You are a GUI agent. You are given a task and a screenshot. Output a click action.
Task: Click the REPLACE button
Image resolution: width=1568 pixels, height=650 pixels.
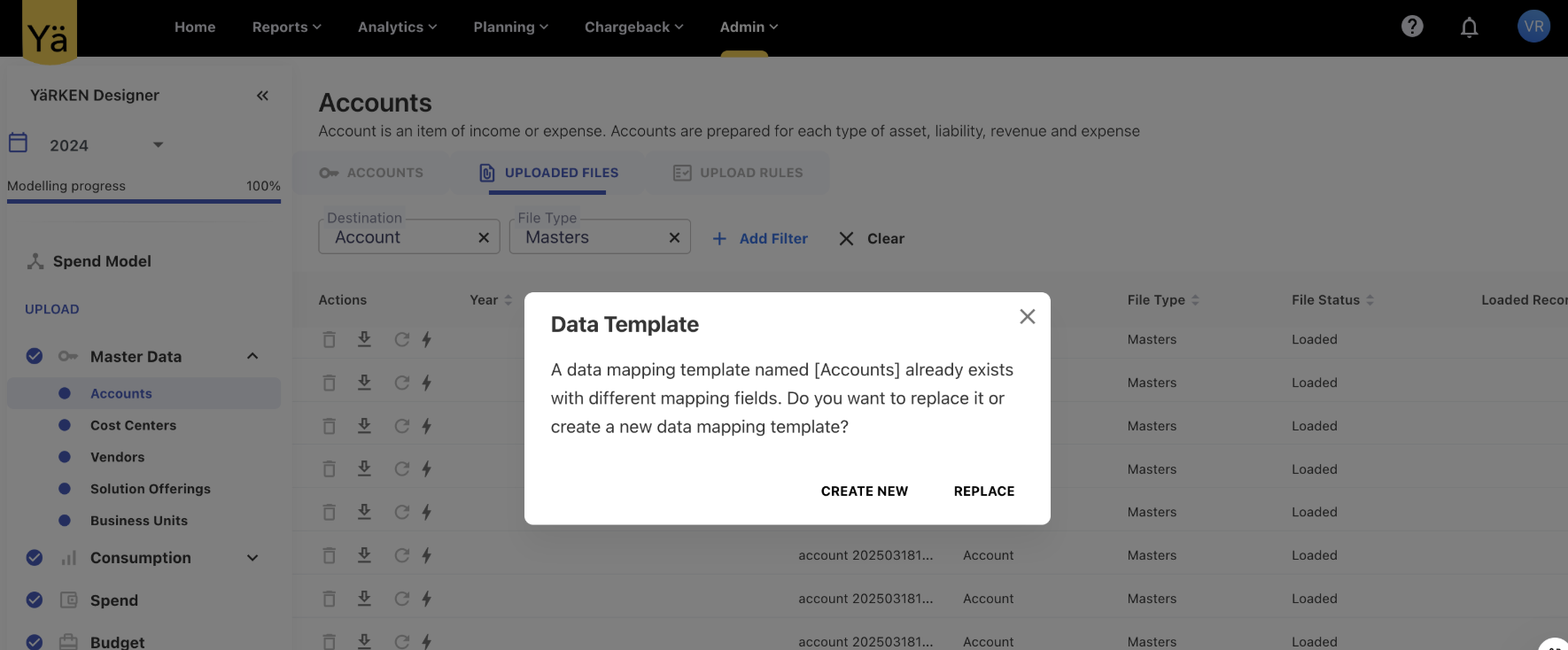point(983,491)
